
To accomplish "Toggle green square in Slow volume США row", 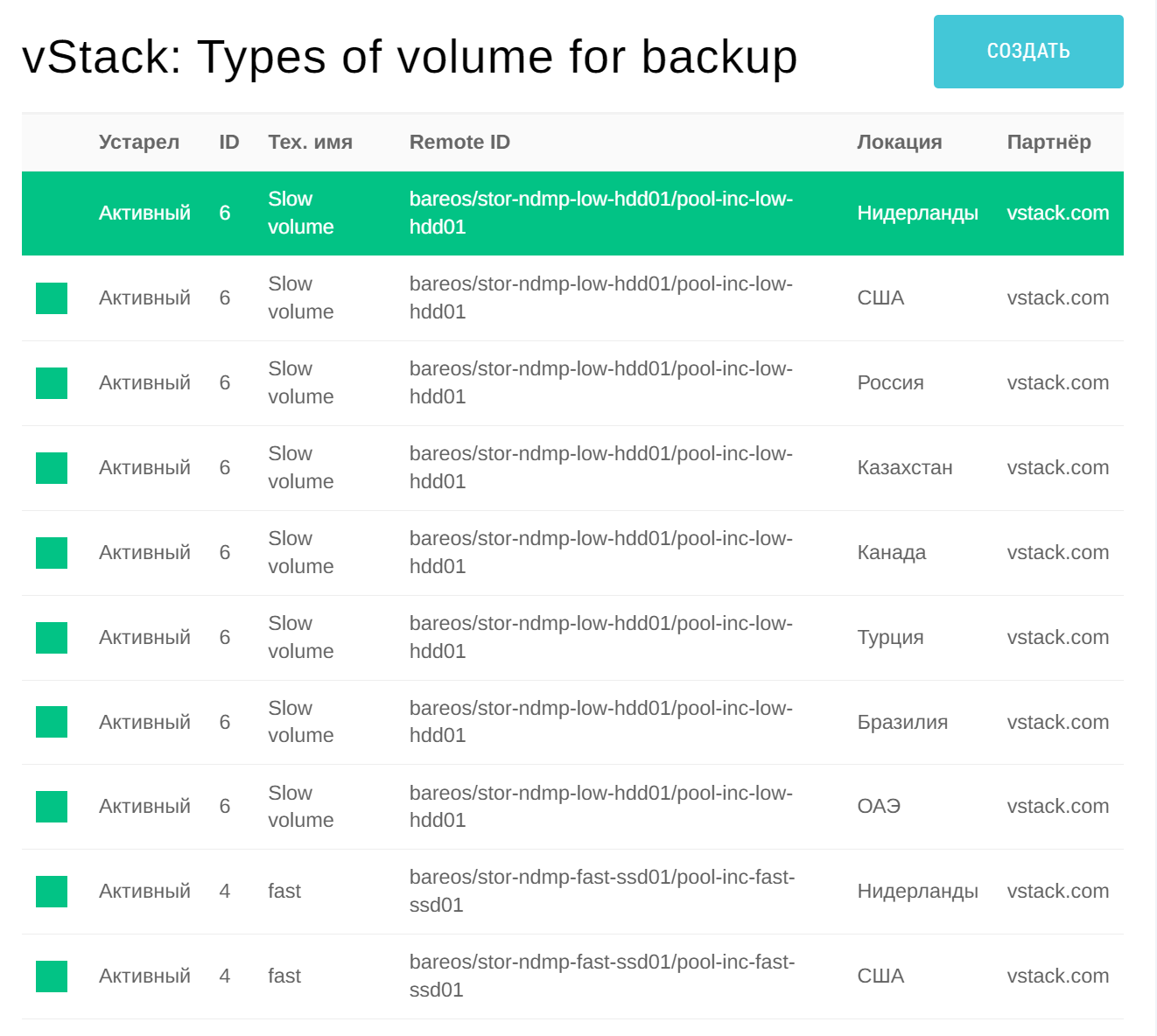I will click(52, 298).
